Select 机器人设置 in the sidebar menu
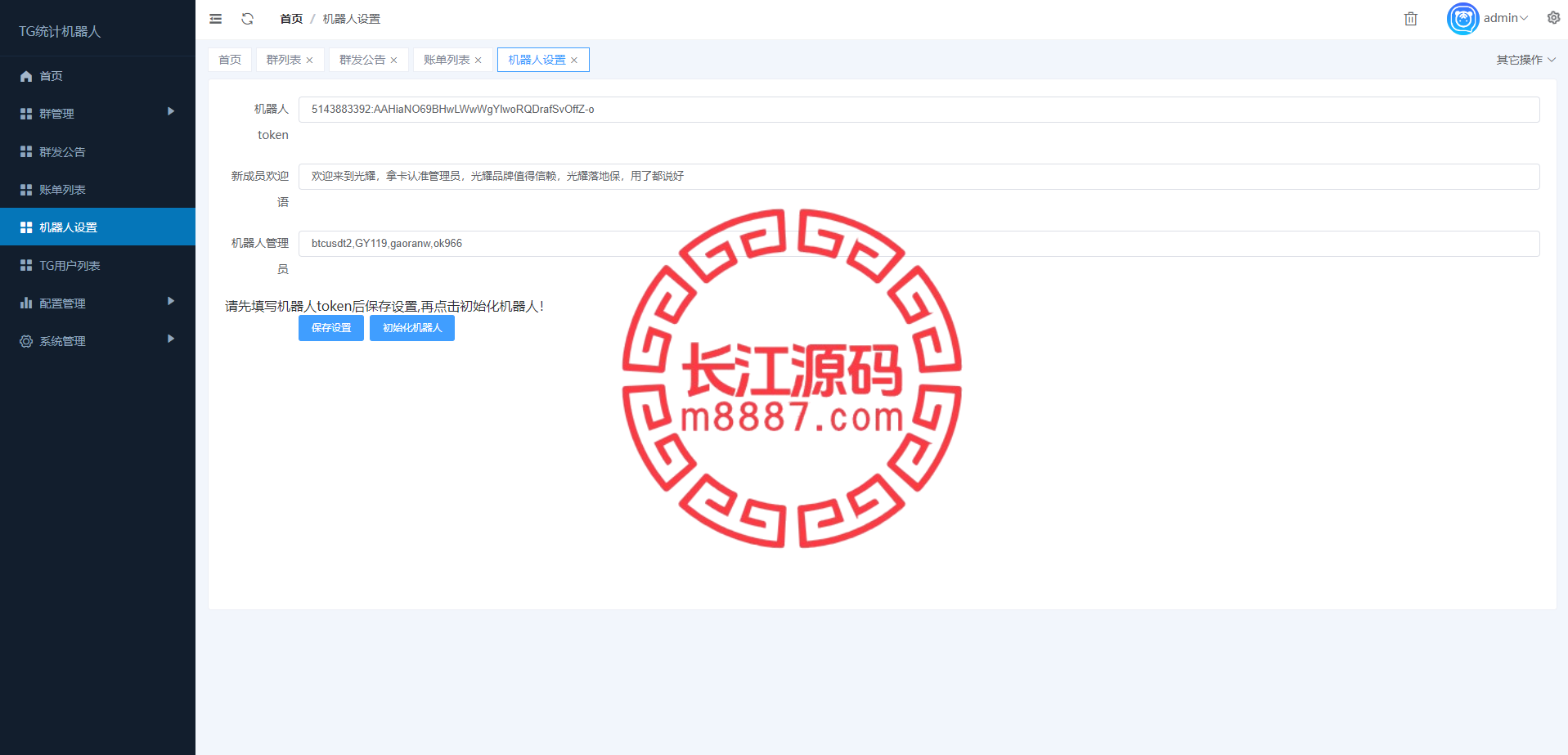The image size is (1568, 755). (x=97, y=227)
